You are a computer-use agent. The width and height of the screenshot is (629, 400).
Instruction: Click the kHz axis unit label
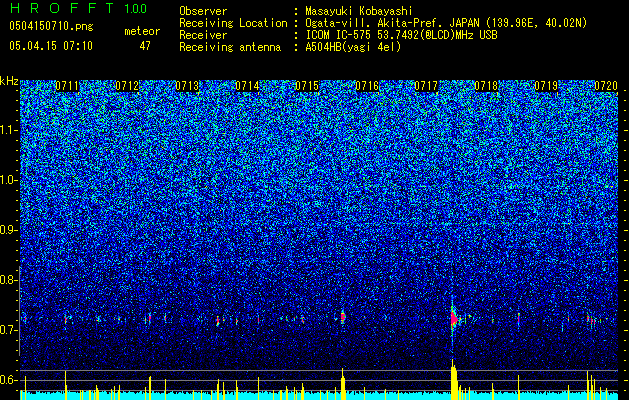click(9, 81)
